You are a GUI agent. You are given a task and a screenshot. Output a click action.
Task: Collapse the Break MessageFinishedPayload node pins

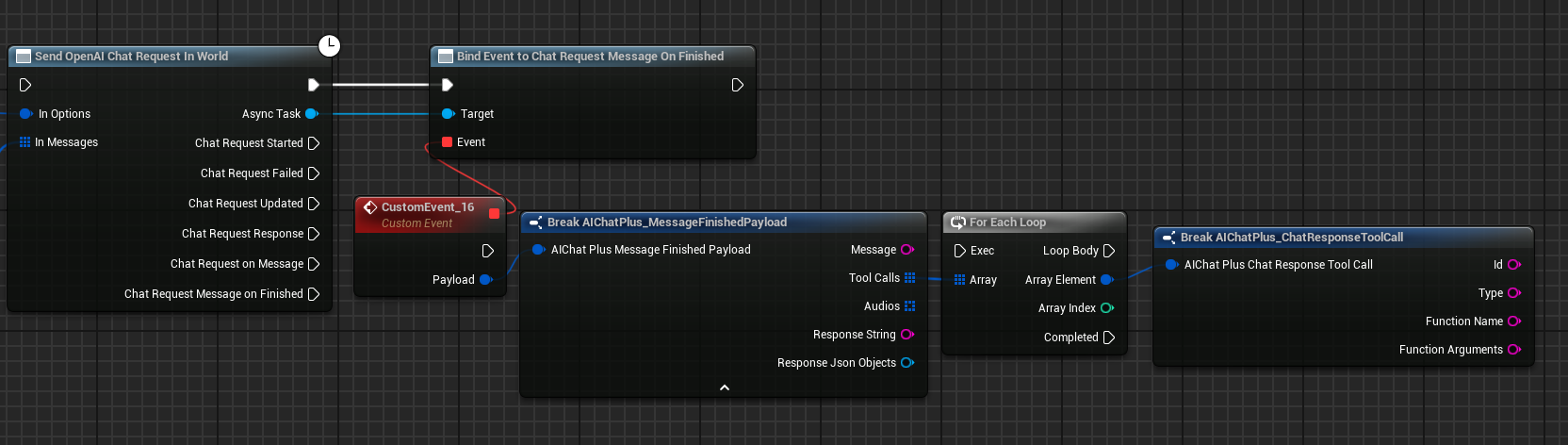pos(724,387)
